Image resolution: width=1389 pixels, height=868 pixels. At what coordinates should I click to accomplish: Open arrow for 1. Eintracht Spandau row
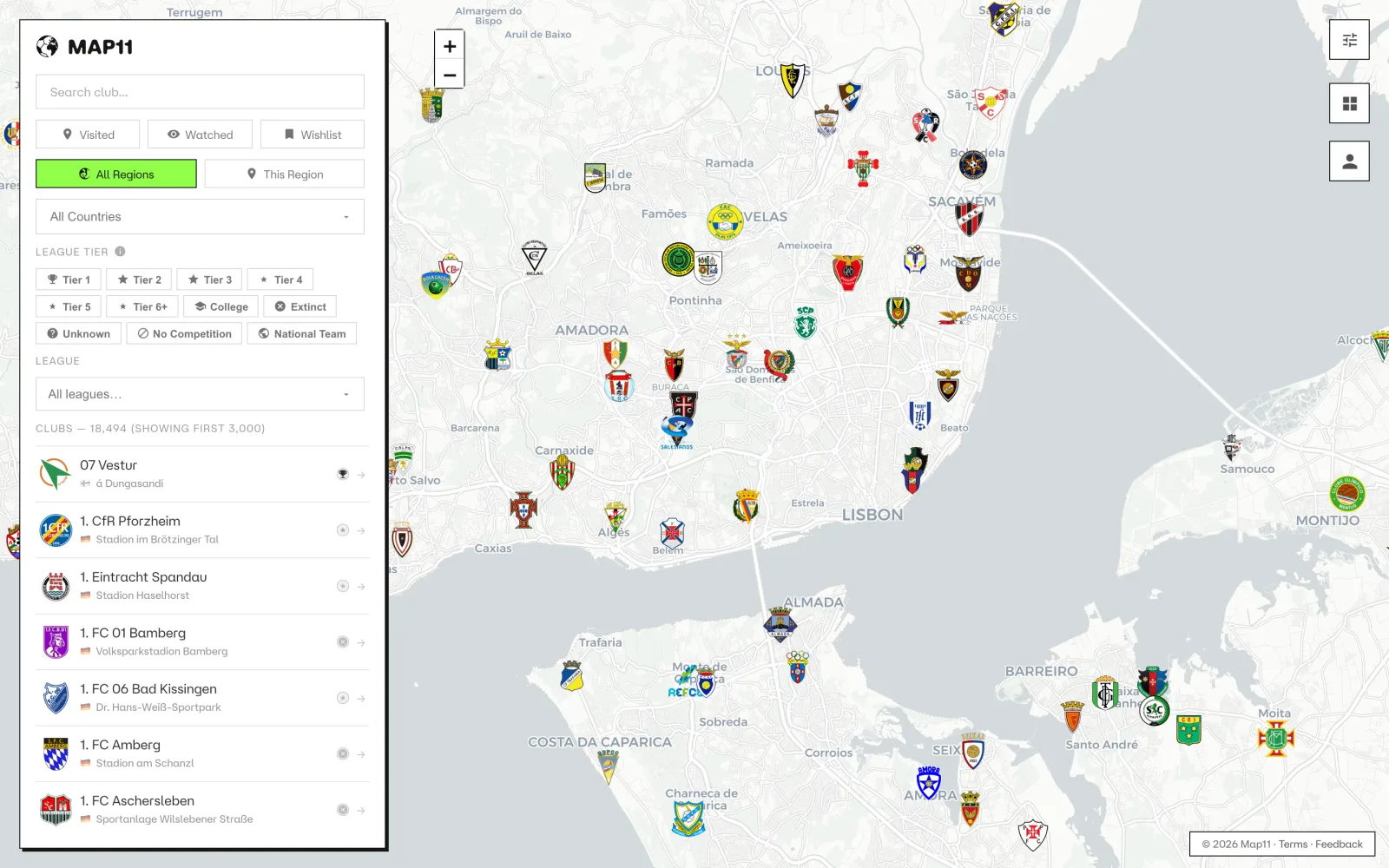(361, 587)
